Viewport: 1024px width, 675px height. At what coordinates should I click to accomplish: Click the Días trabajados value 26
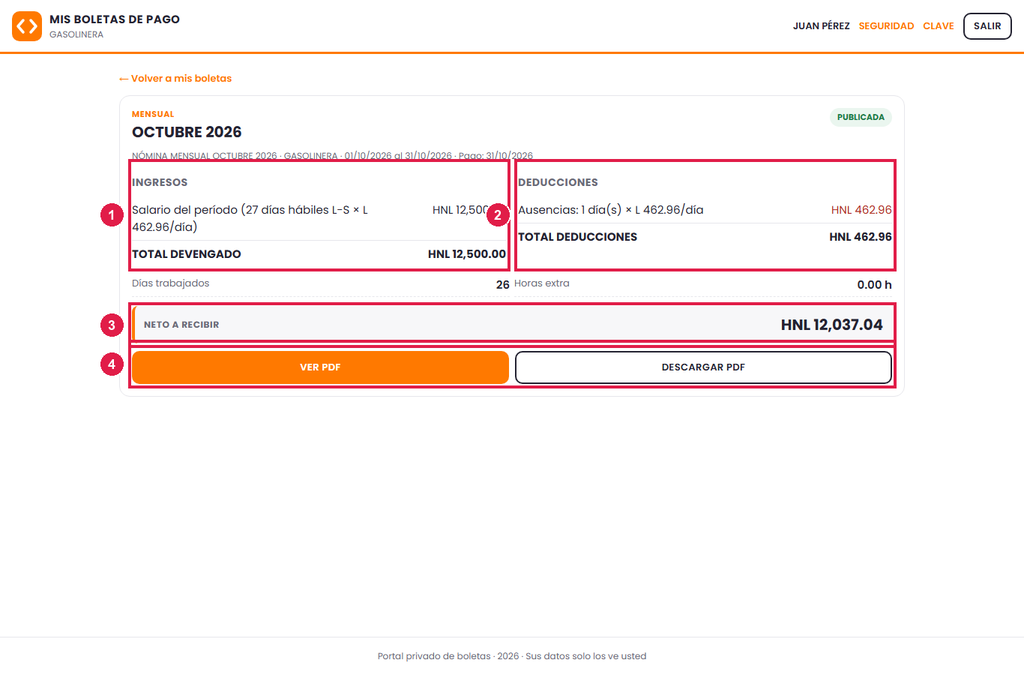[502, 285]
